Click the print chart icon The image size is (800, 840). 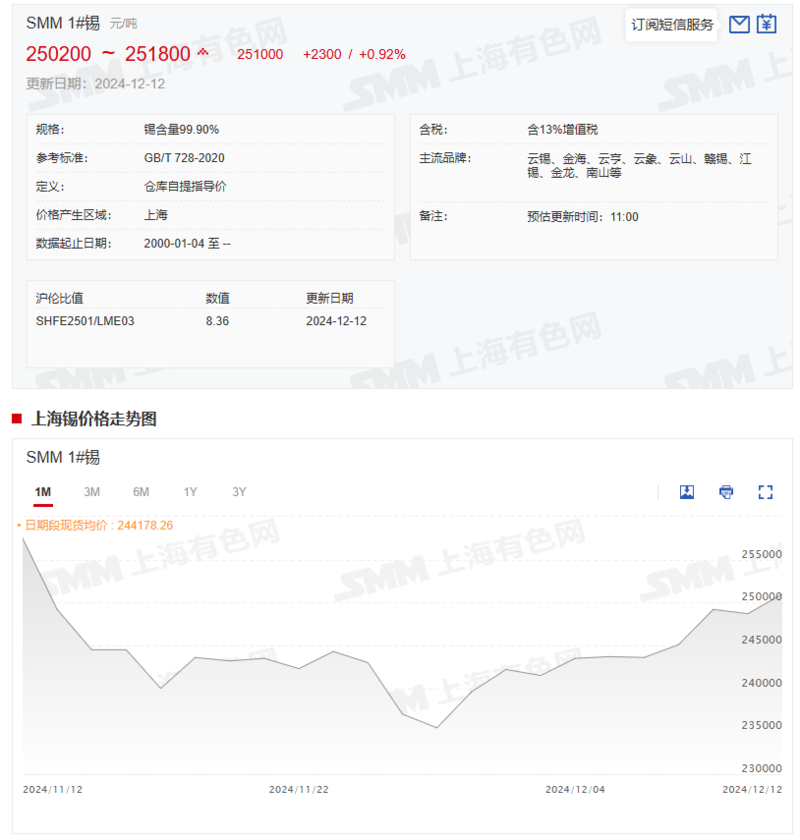pos(726,492)
